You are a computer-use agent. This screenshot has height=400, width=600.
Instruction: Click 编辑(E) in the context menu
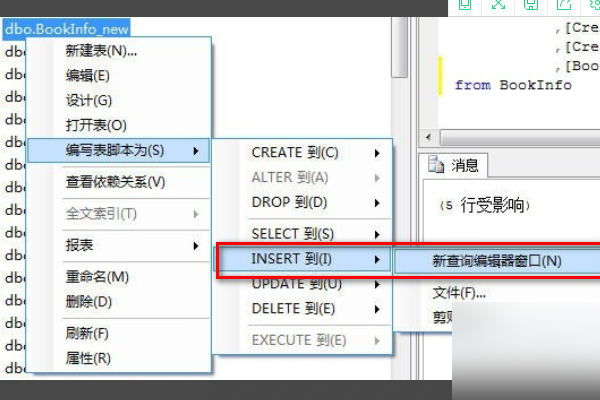click(119, 75)
